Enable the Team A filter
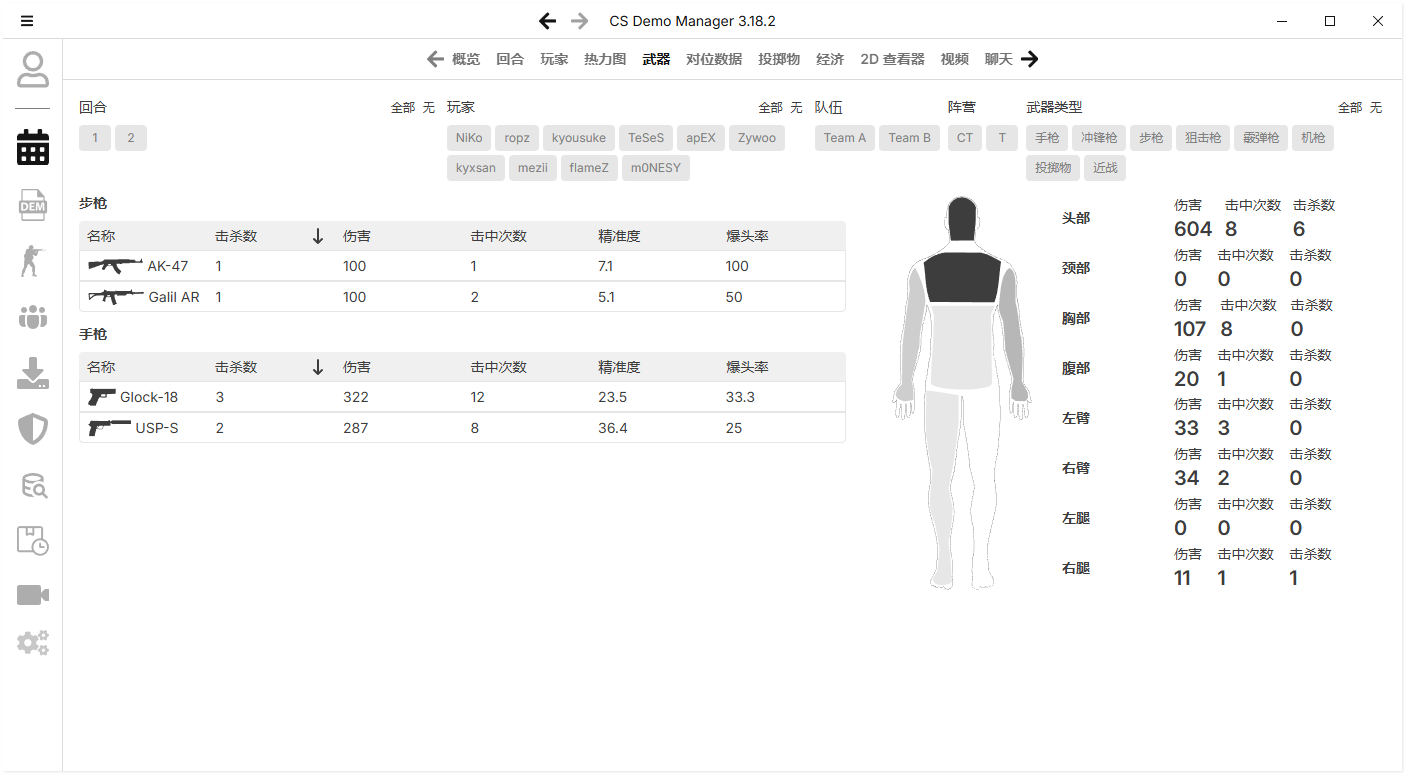The height and width of the screenshot is (775, 1406). [x=844, y=138]
